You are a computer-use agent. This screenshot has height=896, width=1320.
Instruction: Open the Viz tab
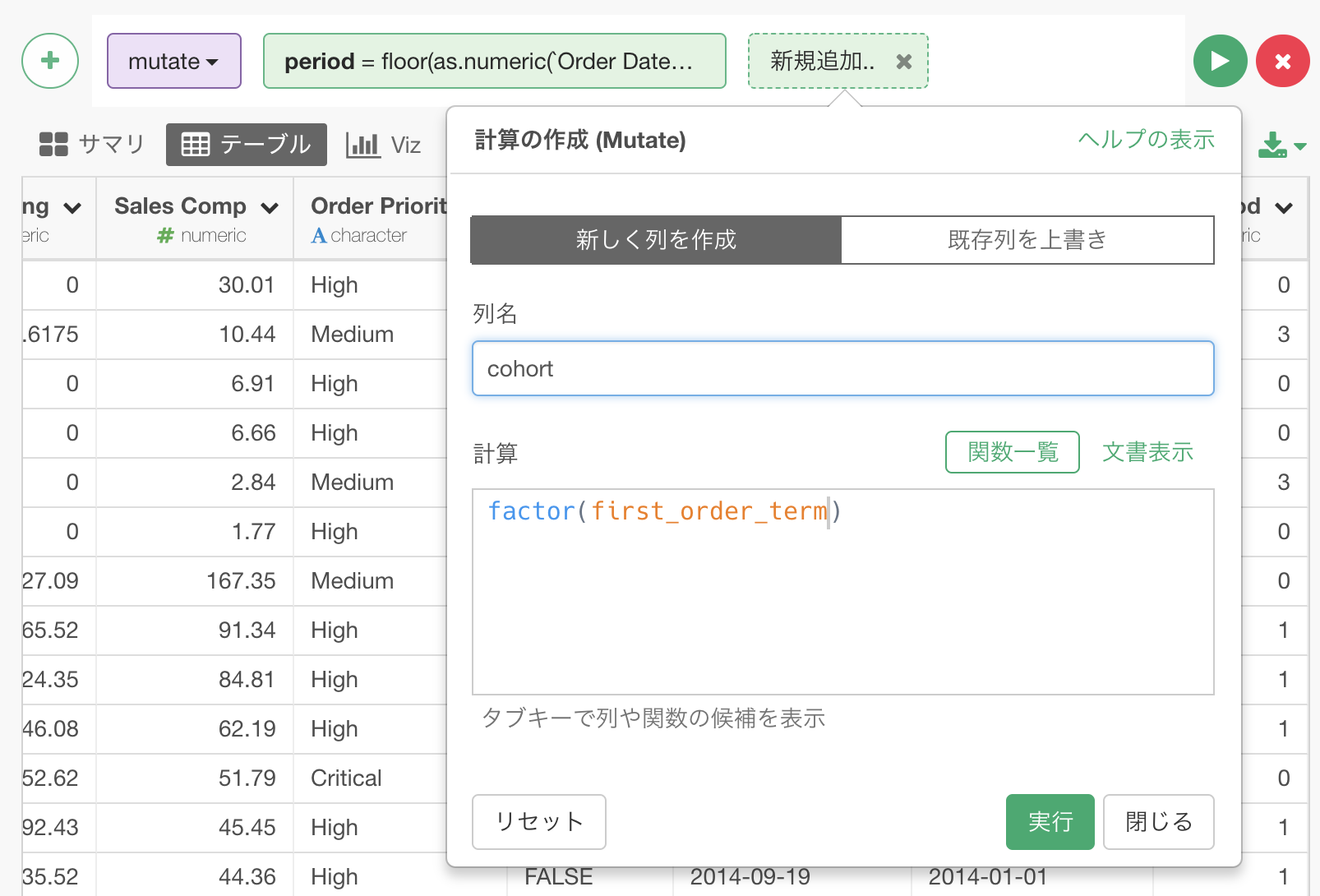pos(384,145)
